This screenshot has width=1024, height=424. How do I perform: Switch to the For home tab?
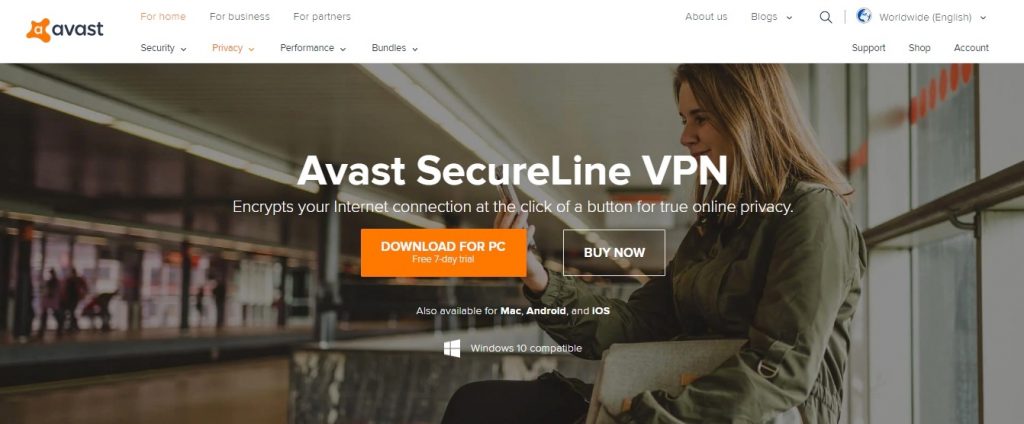(x=163, y=16)
